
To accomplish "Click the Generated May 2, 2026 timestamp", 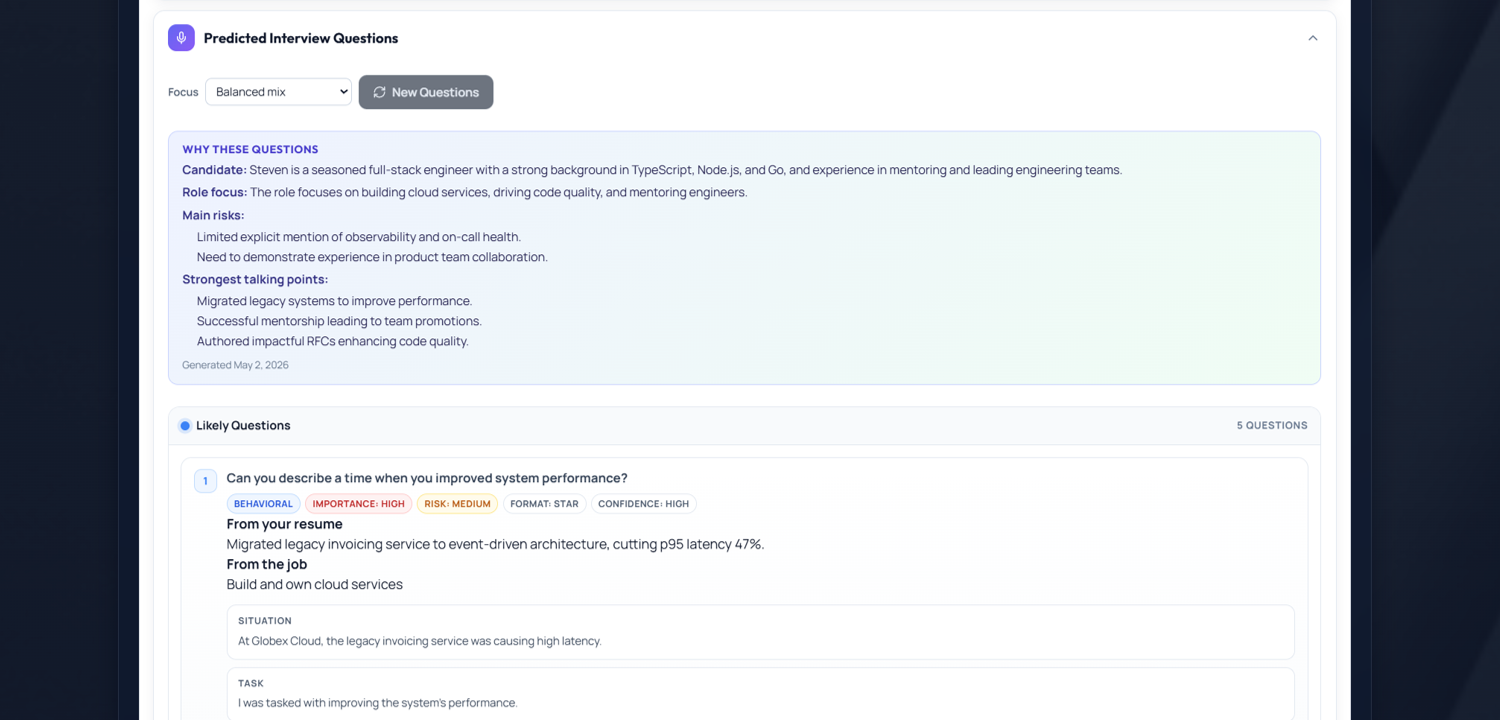I will (235, 365).
